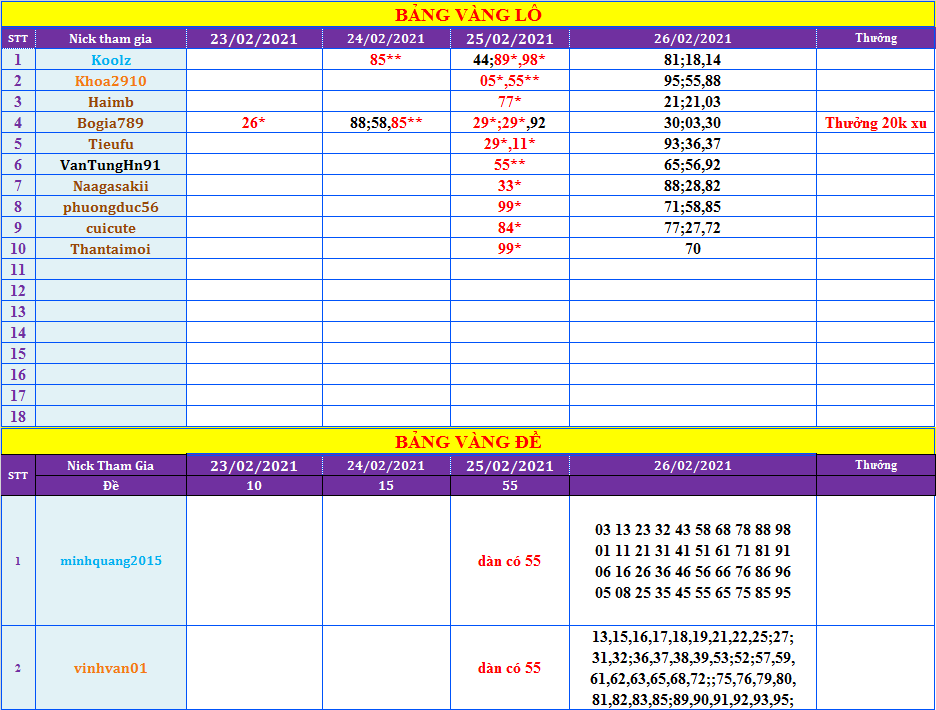936x710 pixels.
Task: Click the vinhvan01 nickname cell
Action: tap(111, 668)
